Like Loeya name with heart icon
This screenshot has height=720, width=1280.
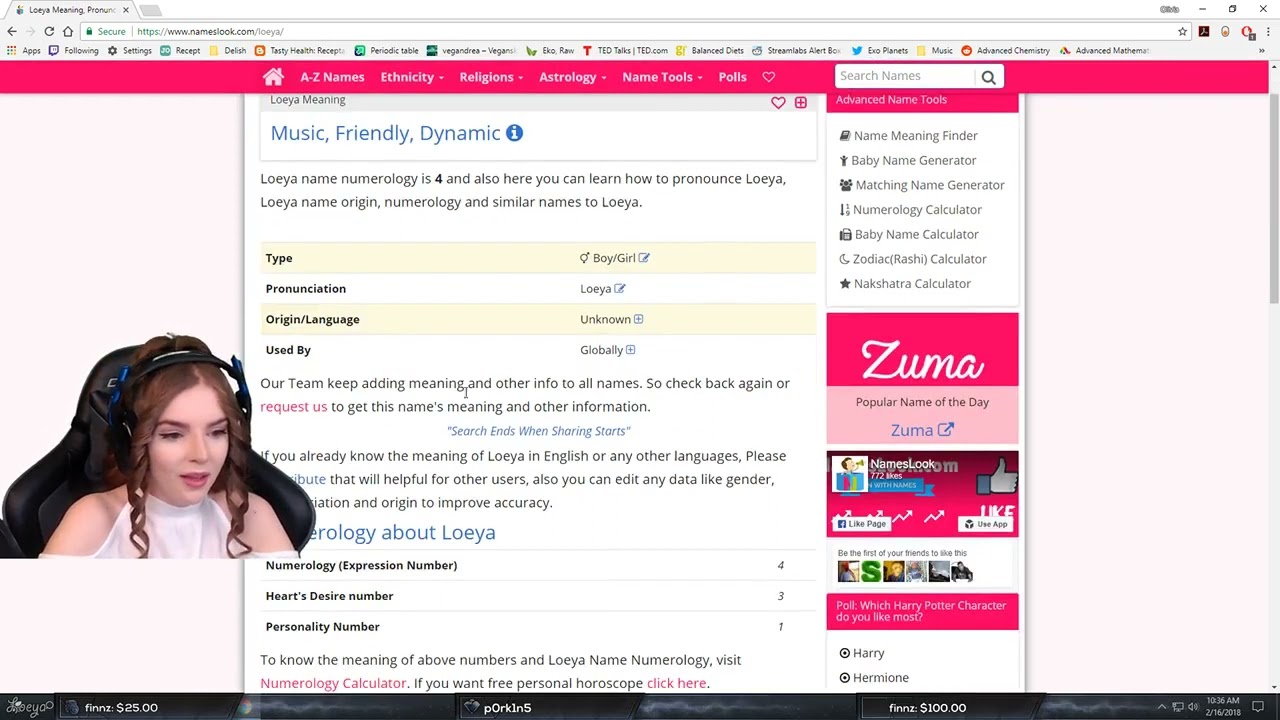pos(778,103)
